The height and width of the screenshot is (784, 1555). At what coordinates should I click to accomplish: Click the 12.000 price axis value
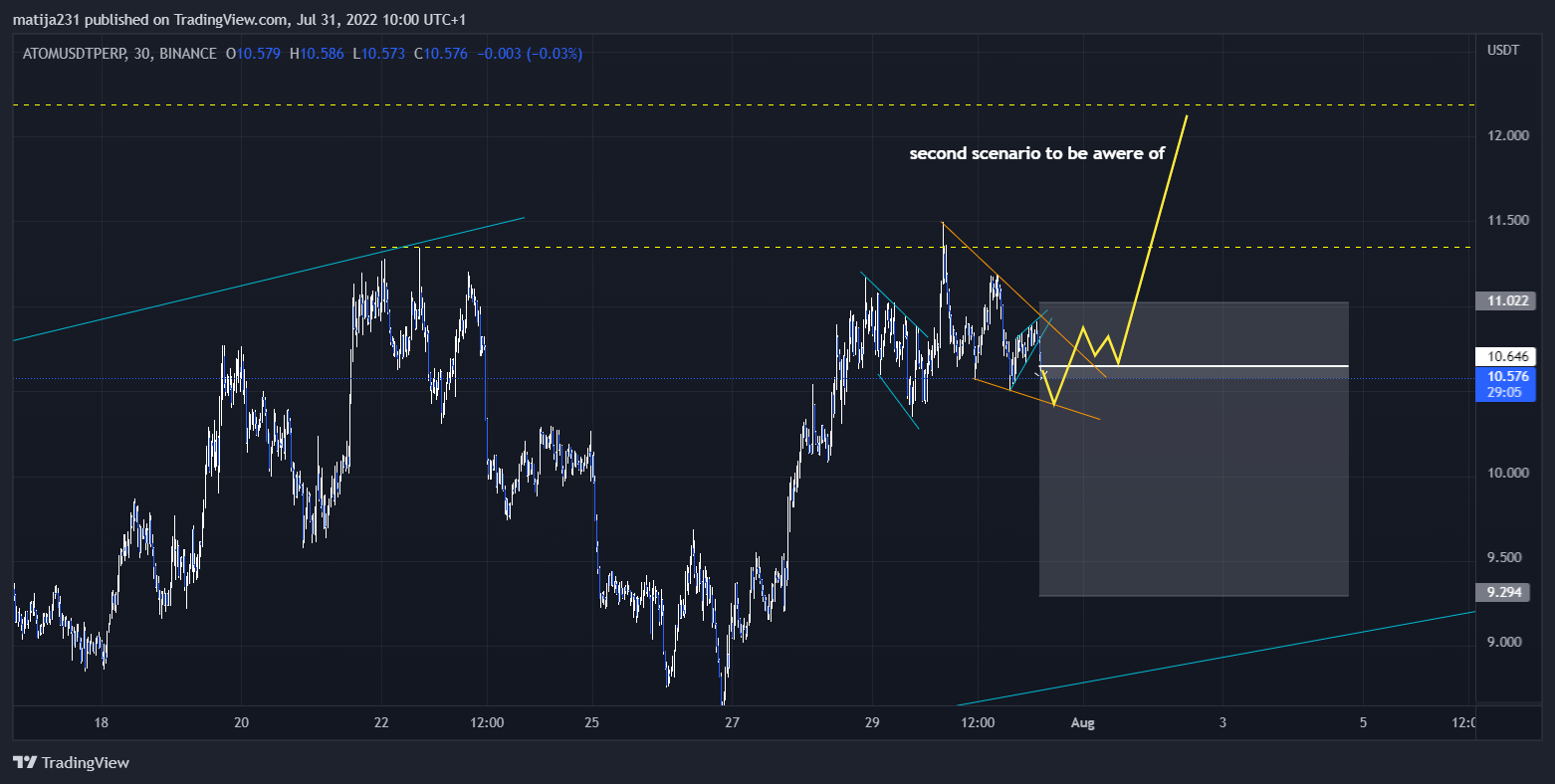(1507, 135)
